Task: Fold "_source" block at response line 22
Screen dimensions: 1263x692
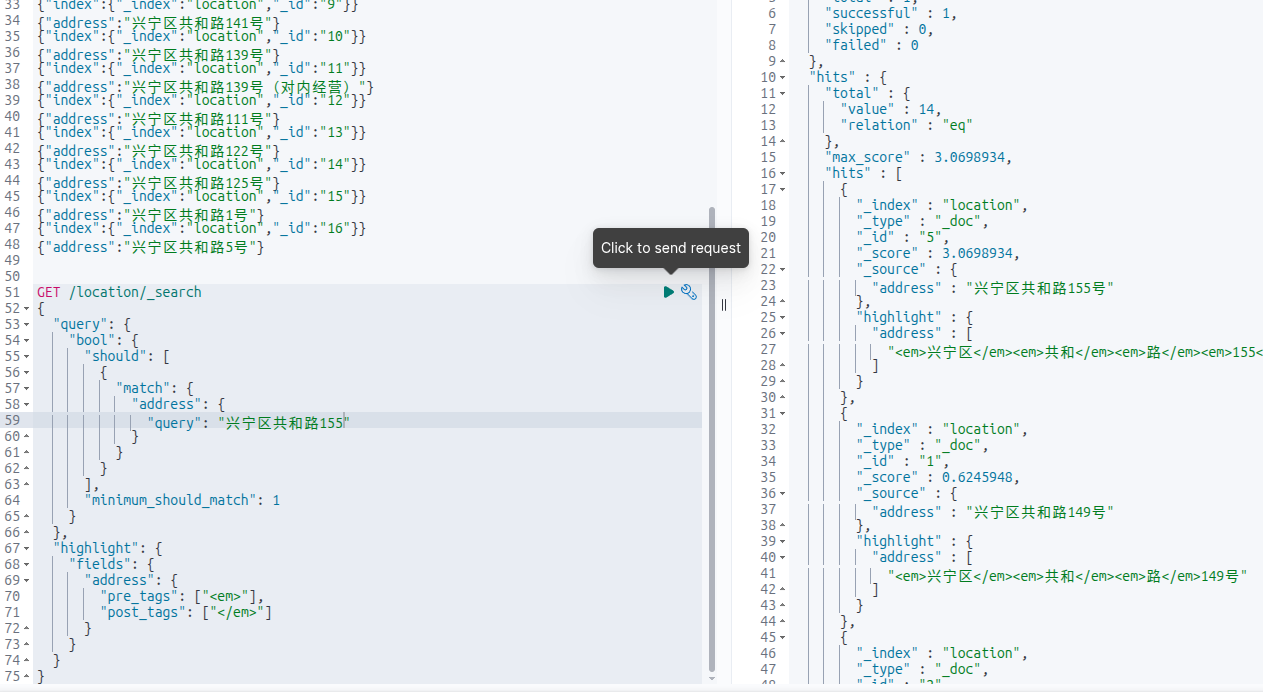Action: coord(782,269)
